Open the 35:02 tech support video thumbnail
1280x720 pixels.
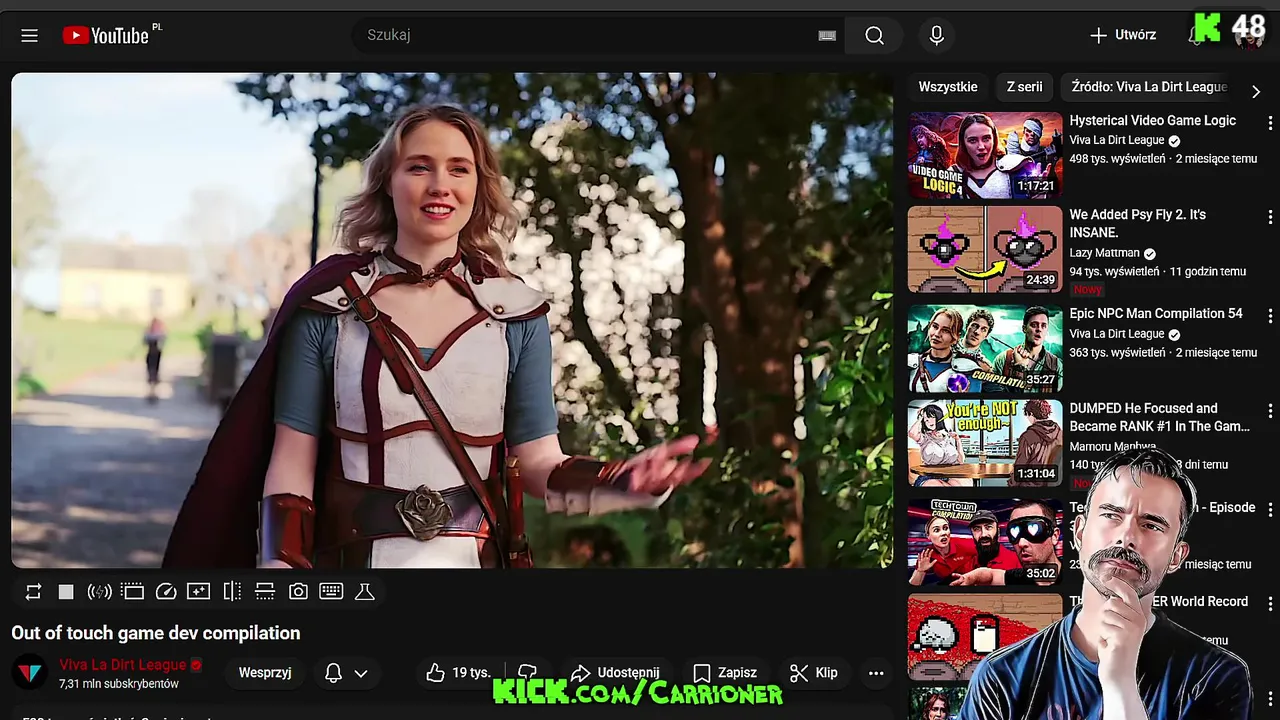click(x=985, y=542)
